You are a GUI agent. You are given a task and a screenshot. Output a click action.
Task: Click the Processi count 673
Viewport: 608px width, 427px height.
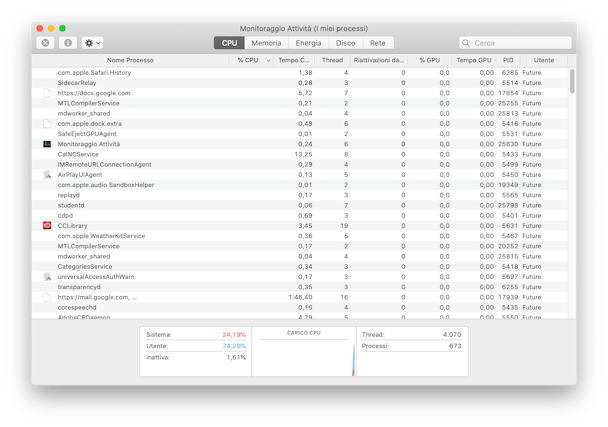click(455, 346)
